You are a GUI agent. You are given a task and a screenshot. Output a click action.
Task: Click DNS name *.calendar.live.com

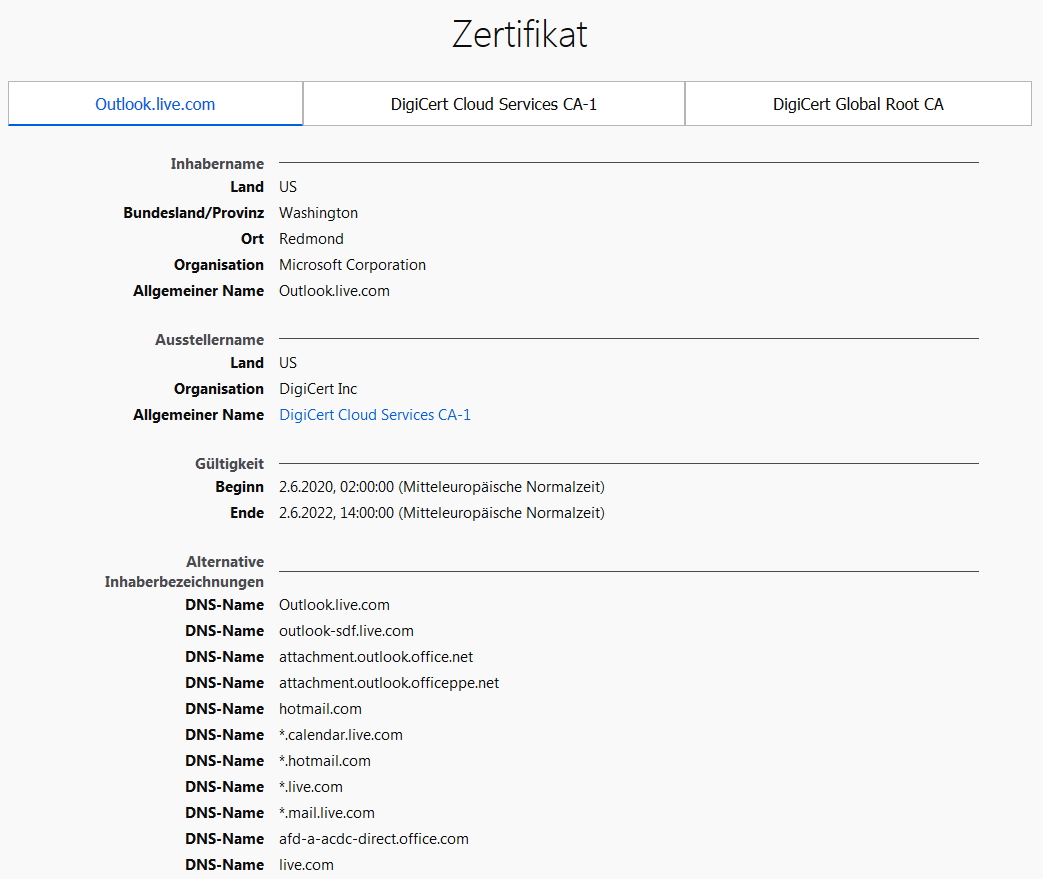(x=341, y=735)
